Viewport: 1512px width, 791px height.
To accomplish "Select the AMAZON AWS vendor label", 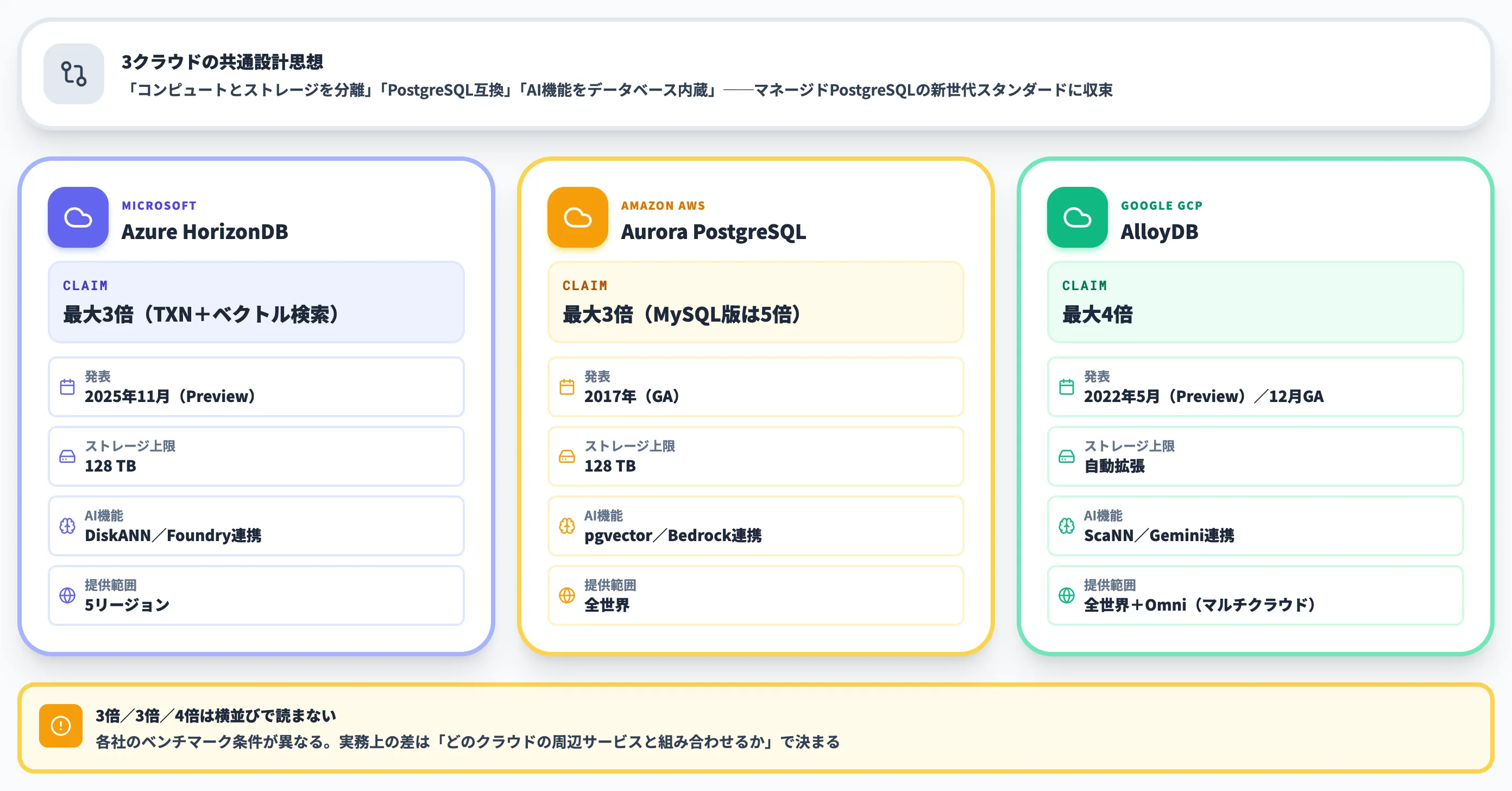I will point(663,205).
